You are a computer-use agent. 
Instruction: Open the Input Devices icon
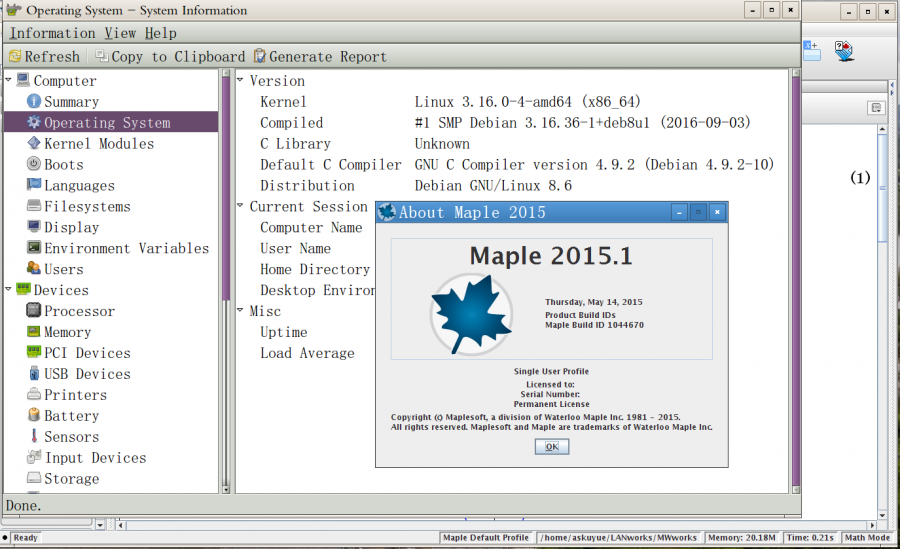tap(34, 457)
